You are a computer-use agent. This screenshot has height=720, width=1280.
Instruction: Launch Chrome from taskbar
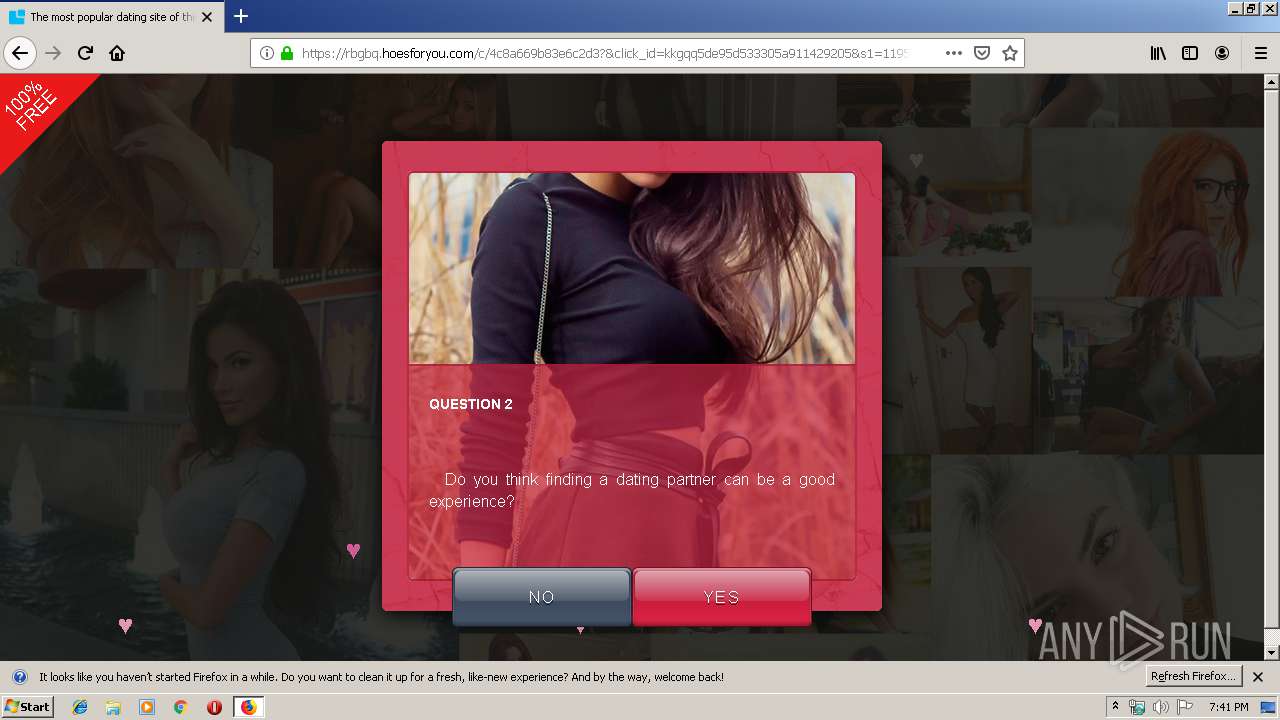(180, 707)
